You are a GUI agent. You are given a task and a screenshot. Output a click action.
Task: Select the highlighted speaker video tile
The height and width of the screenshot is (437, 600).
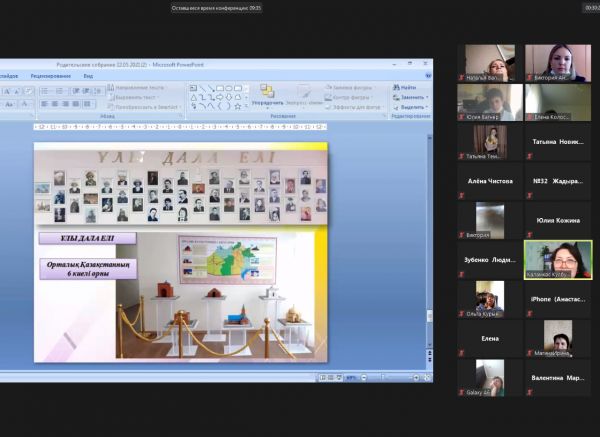(x=557, y=260)
